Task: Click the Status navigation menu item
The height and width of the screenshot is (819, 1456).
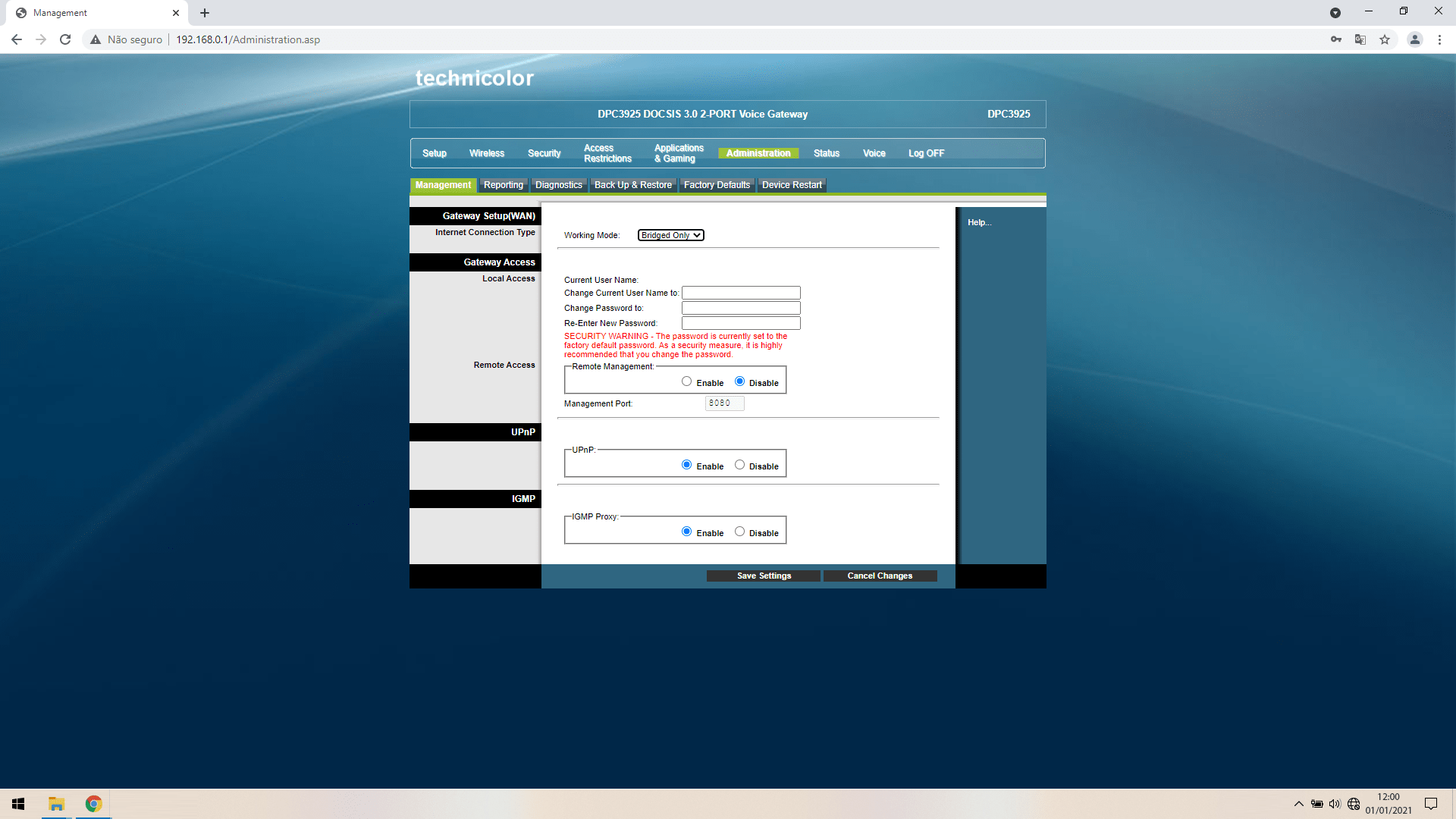Action: [x=826, y=153]
